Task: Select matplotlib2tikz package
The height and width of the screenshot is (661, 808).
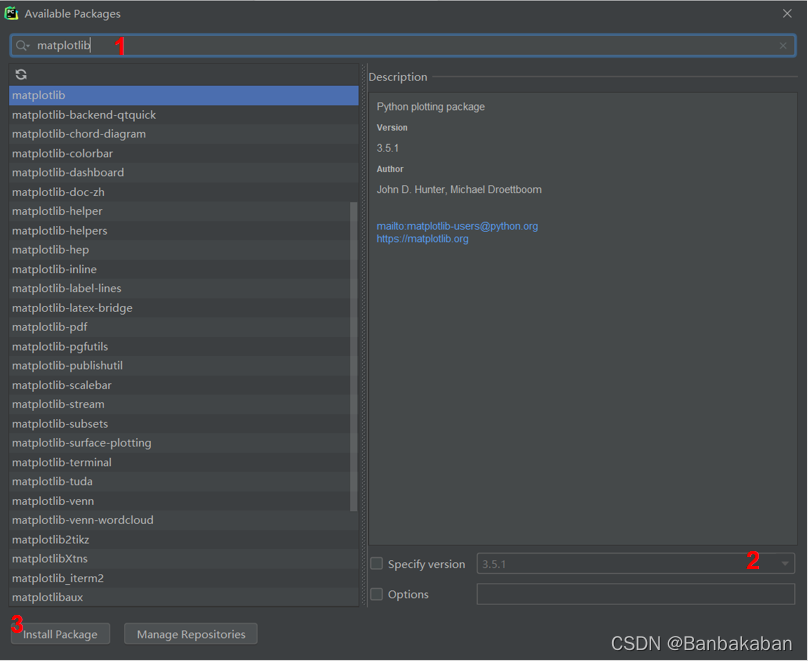Action: pyautogui.click(x=183, y=540)
